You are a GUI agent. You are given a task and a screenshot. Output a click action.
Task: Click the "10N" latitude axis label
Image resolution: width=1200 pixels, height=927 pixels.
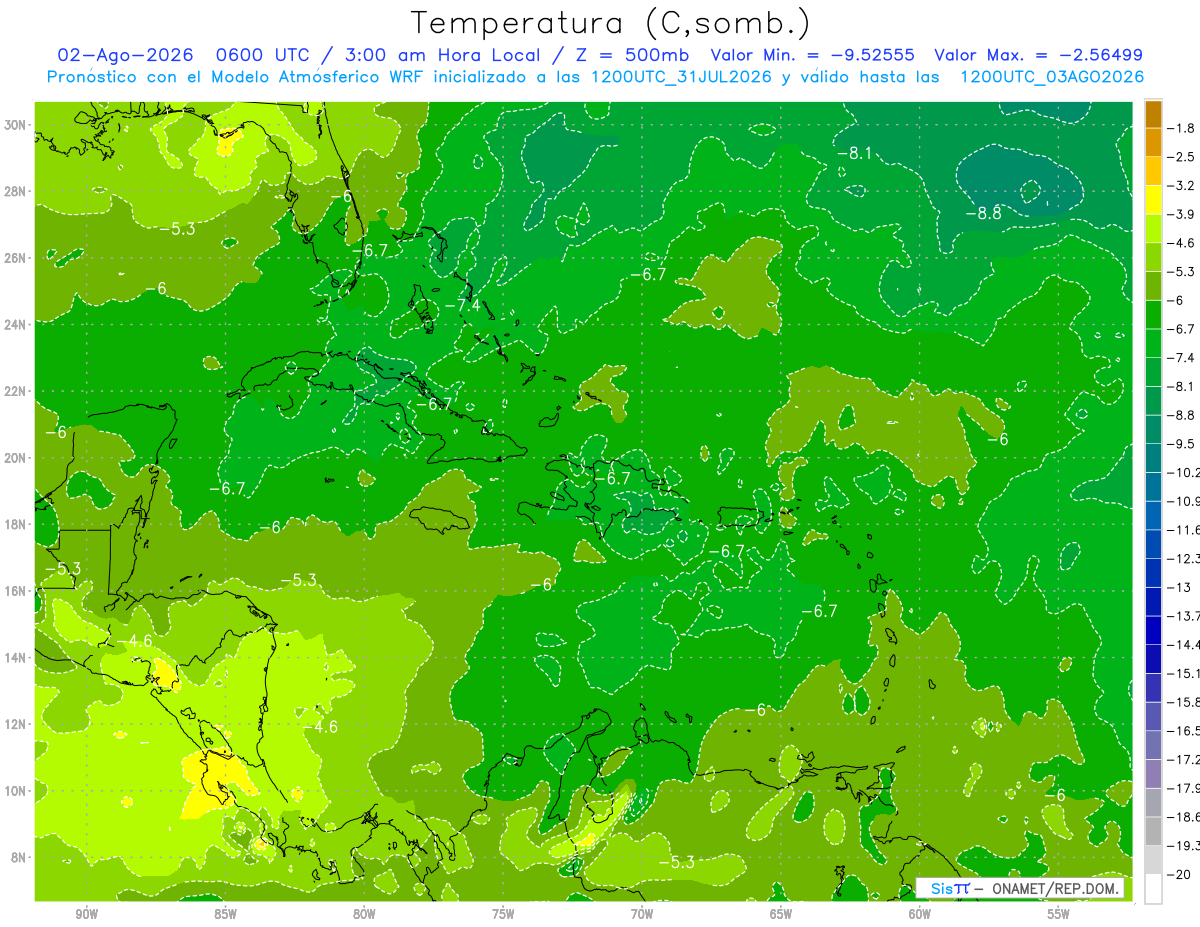(x=15, y=790)
